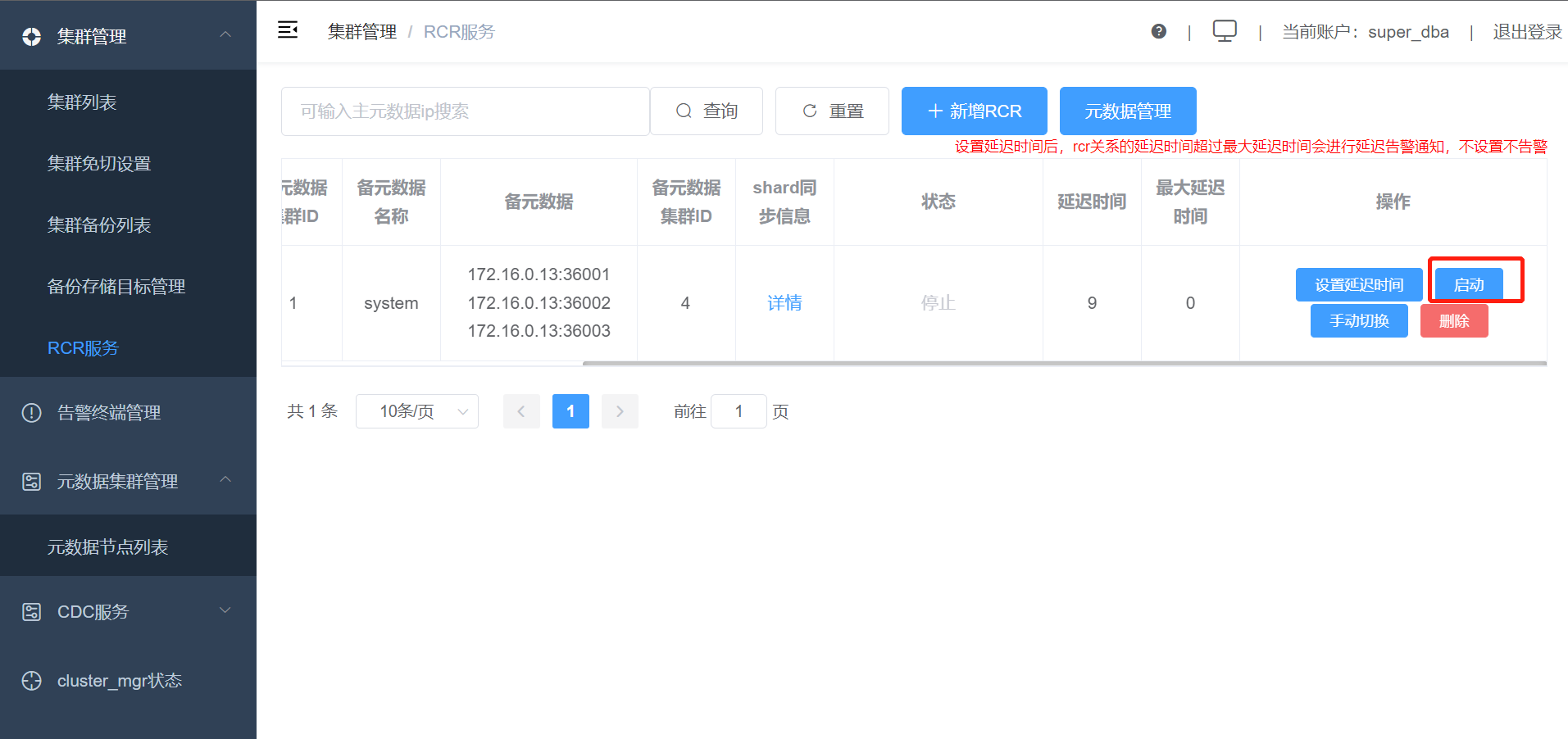Open 元数据管理 button
Image resolution: width=1568 pixels, height=739 pixels.
point(1128,111)
